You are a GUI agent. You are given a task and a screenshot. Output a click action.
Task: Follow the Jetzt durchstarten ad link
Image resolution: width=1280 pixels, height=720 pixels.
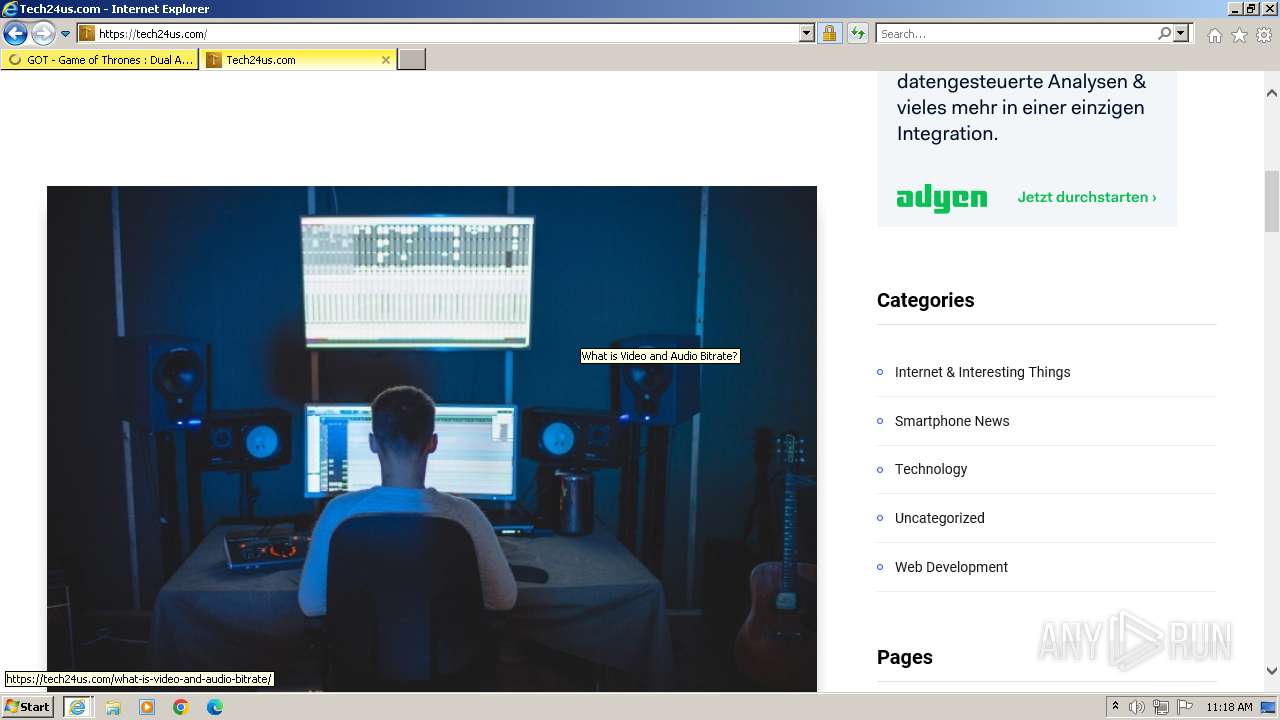1087,197
